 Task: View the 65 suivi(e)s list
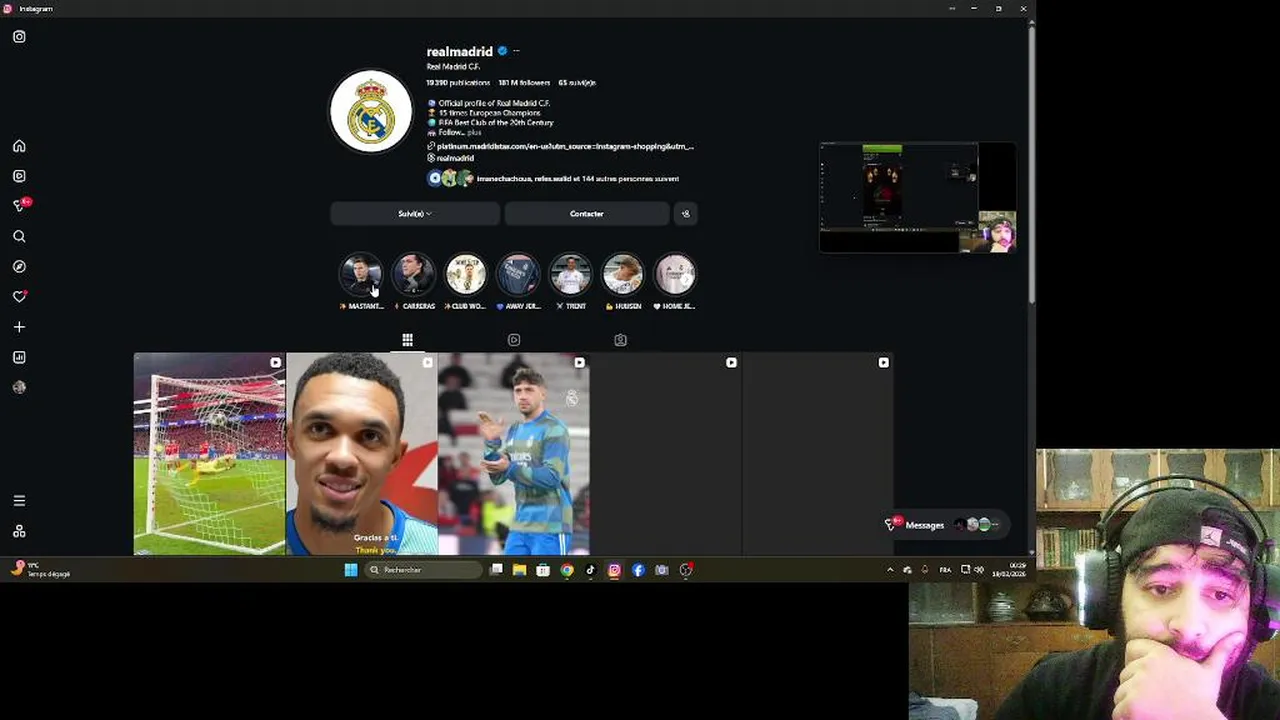click(577, 83)
